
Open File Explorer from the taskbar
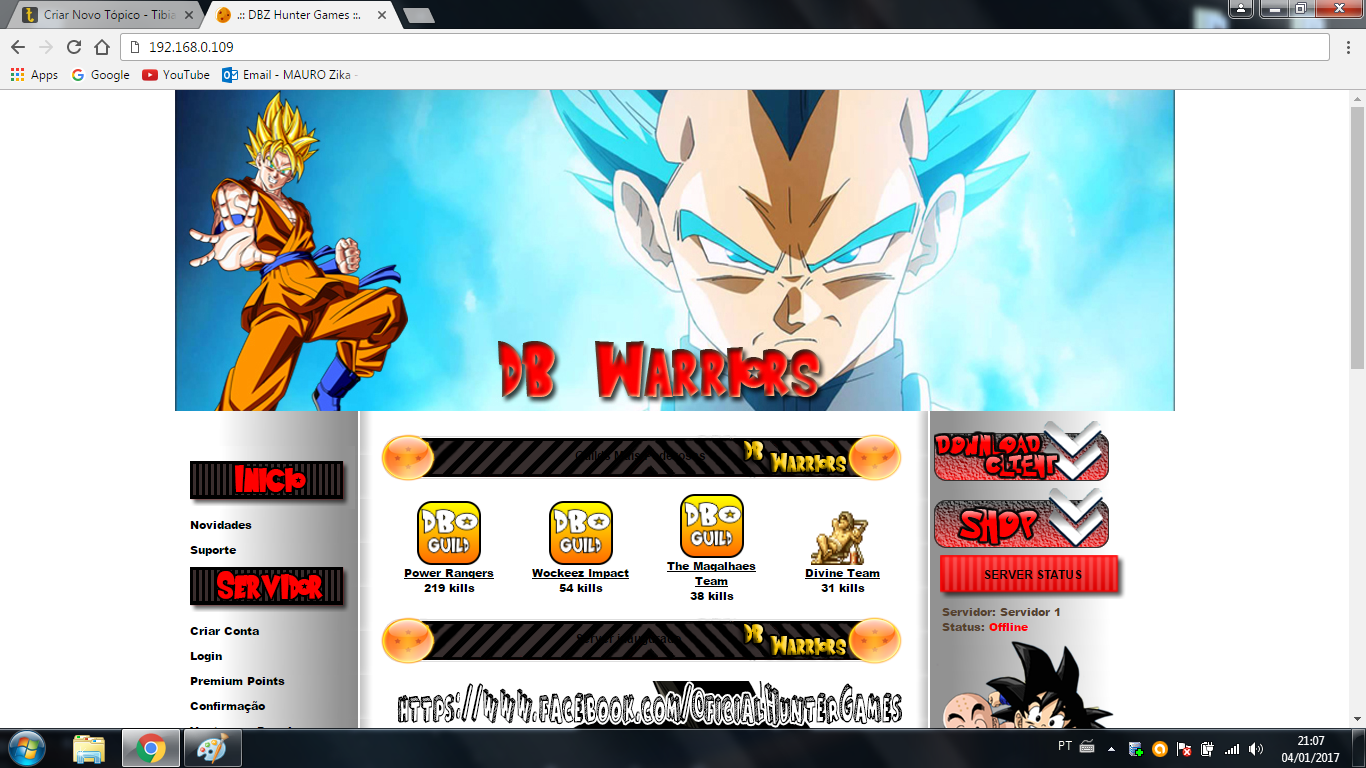[89, 748]
